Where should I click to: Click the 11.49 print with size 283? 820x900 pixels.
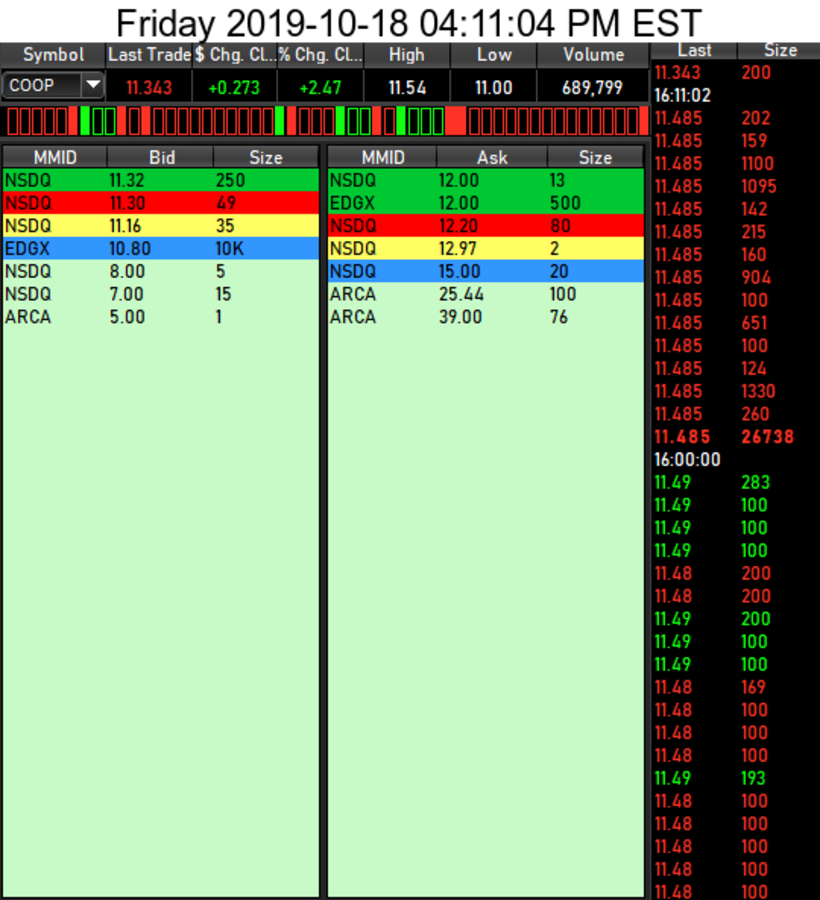(736, 482)
